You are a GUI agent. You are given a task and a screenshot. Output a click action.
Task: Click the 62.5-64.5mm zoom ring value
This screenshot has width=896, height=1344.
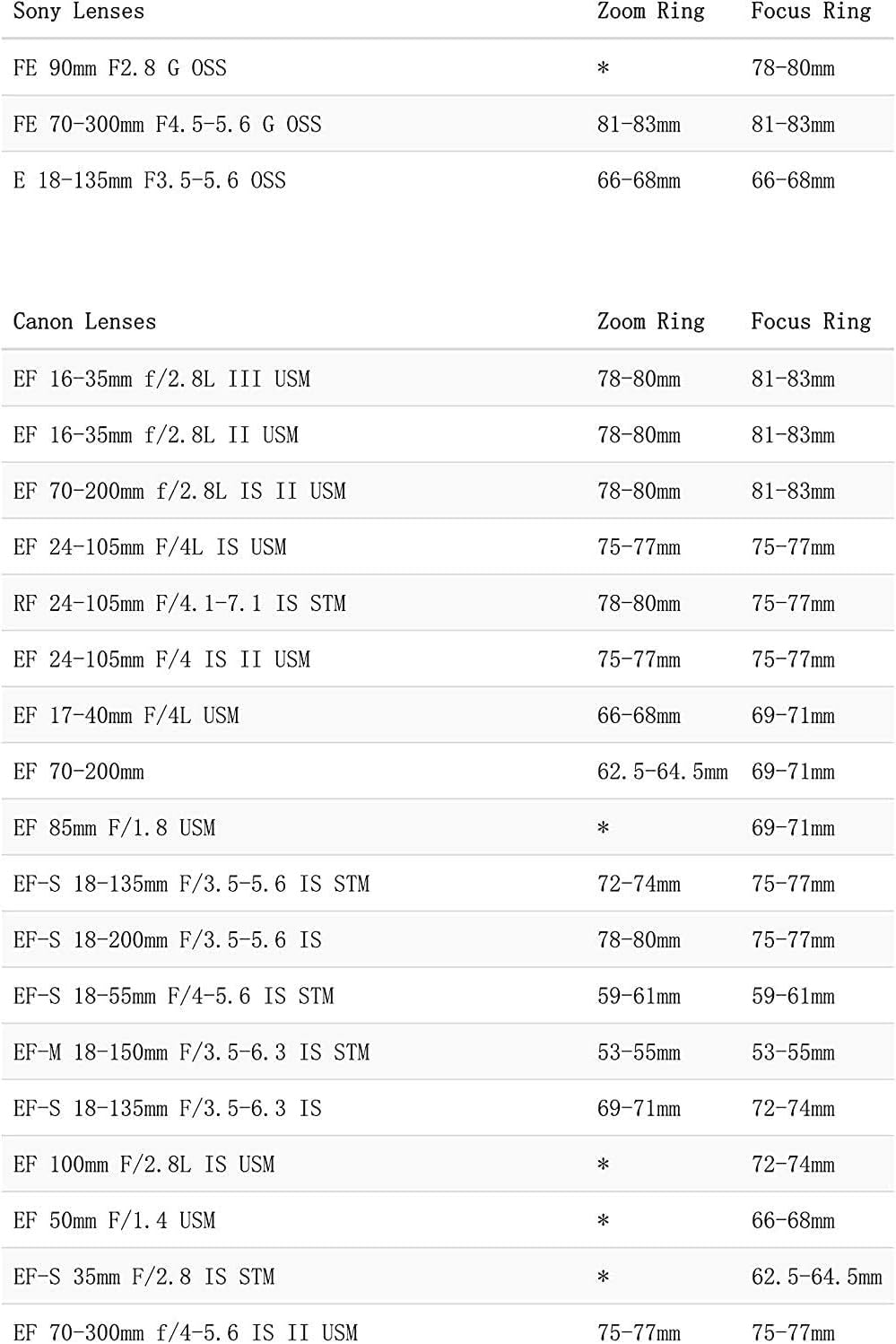coord(662,772)
